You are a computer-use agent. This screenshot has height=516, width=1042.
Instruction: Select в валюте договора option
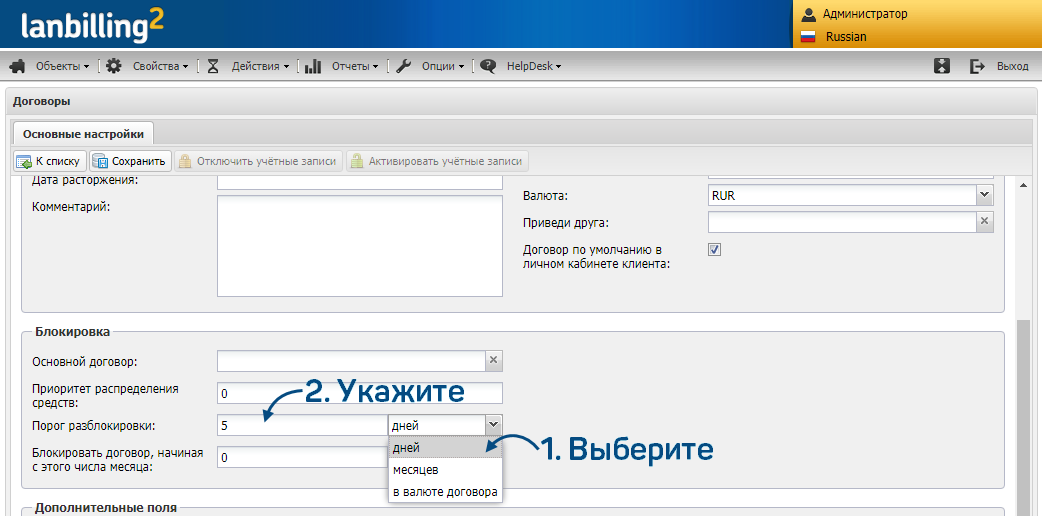coord(445,493)
